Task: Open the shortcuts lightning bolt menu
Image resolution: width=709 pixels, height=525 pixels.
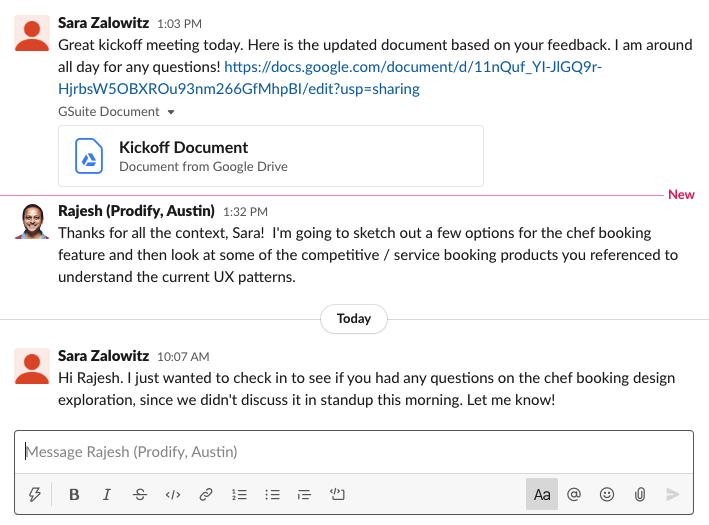Action: click(x=35, y=494)
